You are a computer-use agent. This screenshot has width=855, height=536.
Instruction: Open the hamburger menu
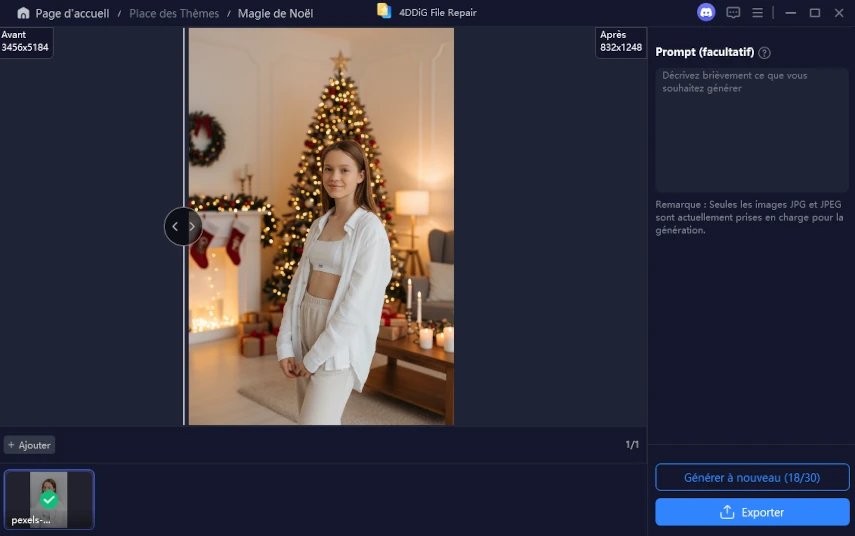757,13
